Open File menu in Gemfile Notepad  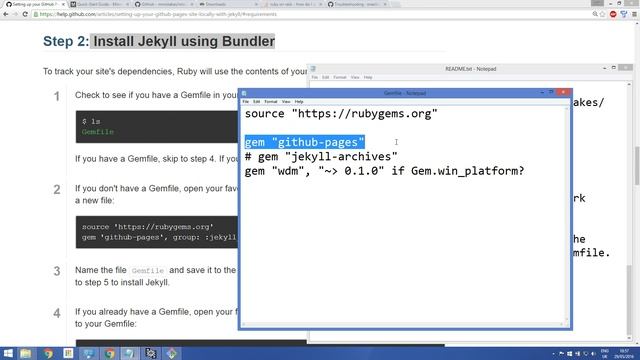pyautogui.click(x=246, y=102)
